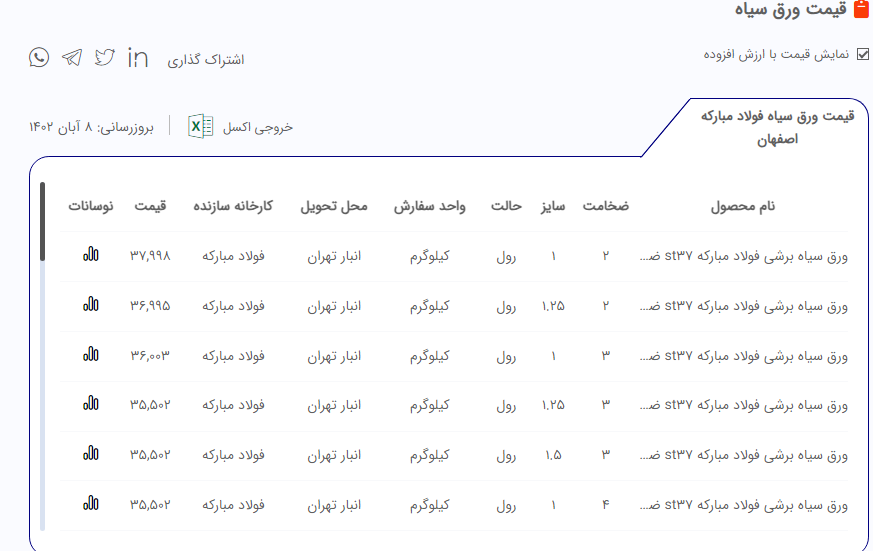The height and width of the screenshot is (551, 873).
Task: Share page on WhatsApp
Action: click(x=39, y=58)
